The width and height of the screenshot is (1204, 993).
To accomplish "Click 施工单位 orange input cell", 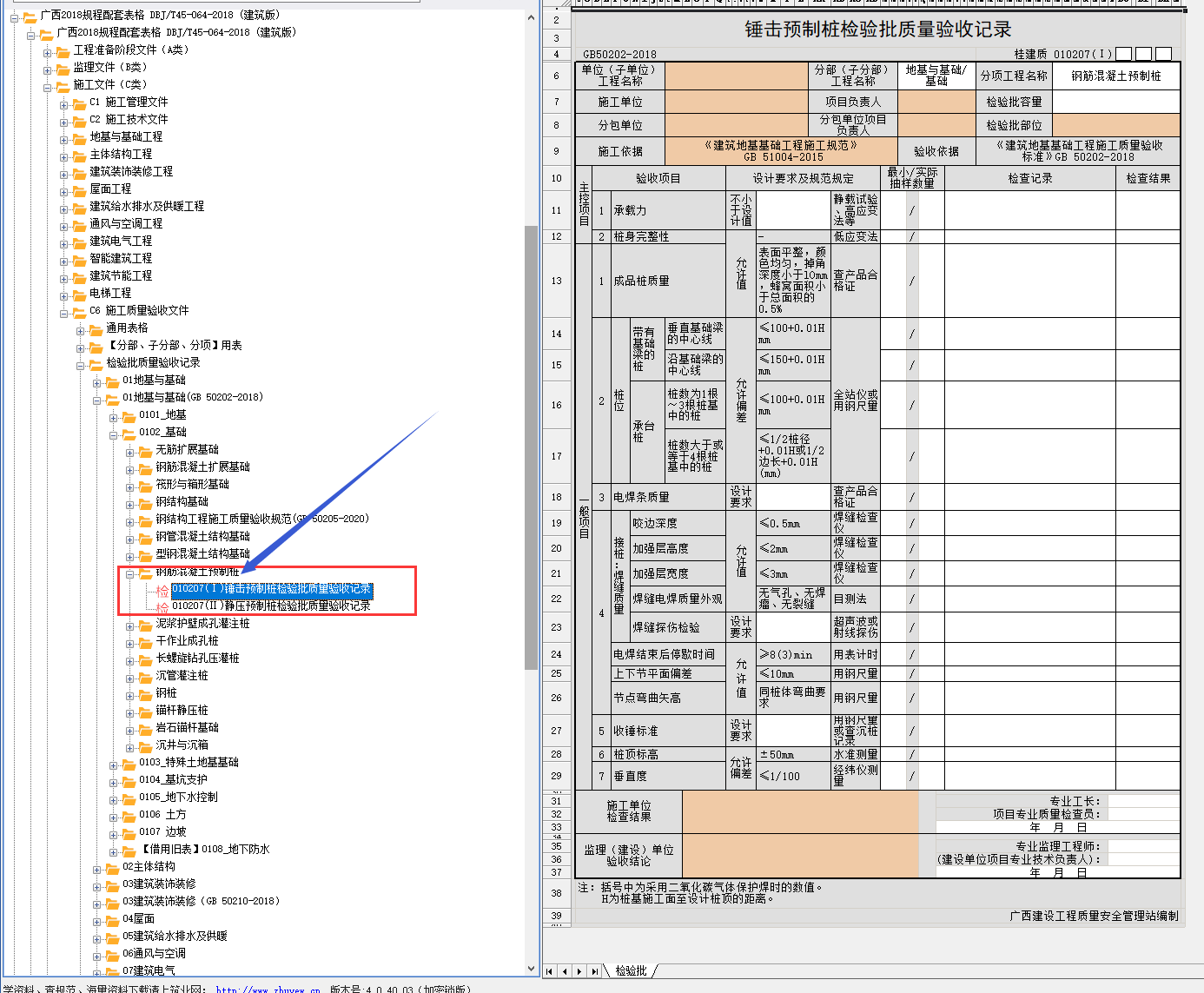I will (x=737, y=102).
